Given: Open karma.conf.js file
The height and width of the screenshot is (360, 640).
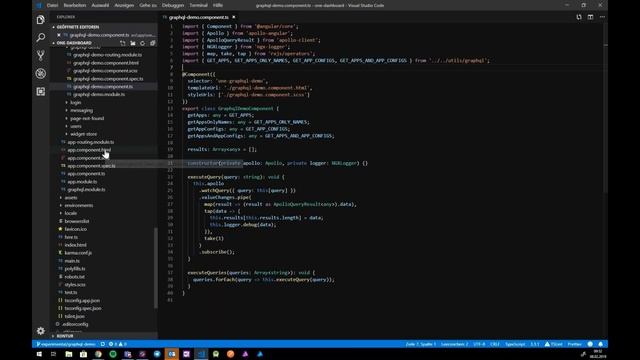Looking at the screenshot, I should click(78, 253).
